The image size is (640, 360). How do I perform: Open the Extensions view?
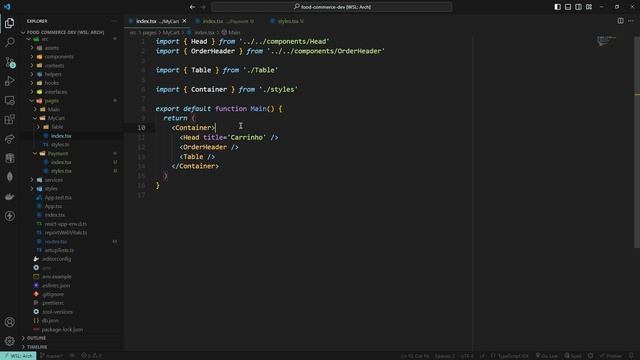pos(10,120)
